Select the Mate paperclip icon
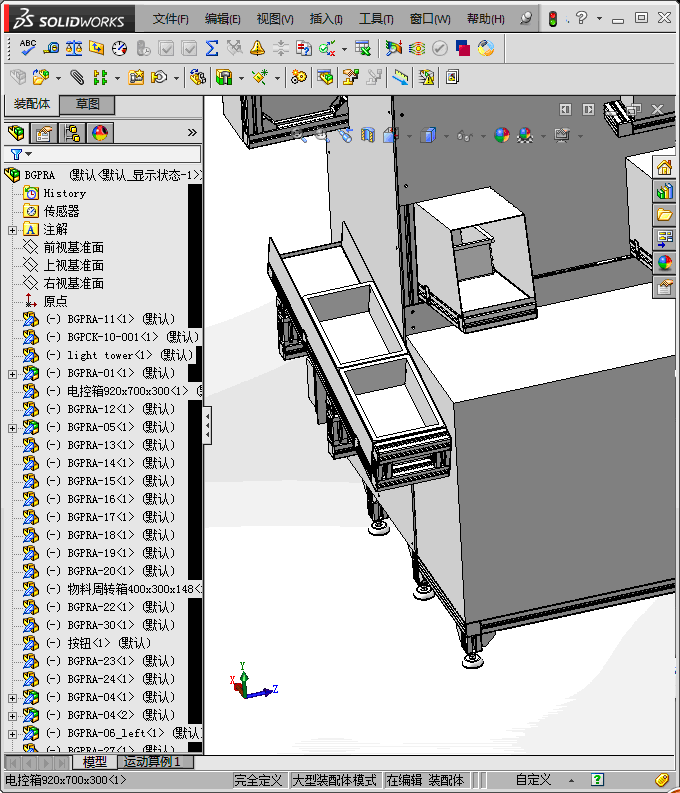This screenshot has height=793, width=680. [77, 77]
